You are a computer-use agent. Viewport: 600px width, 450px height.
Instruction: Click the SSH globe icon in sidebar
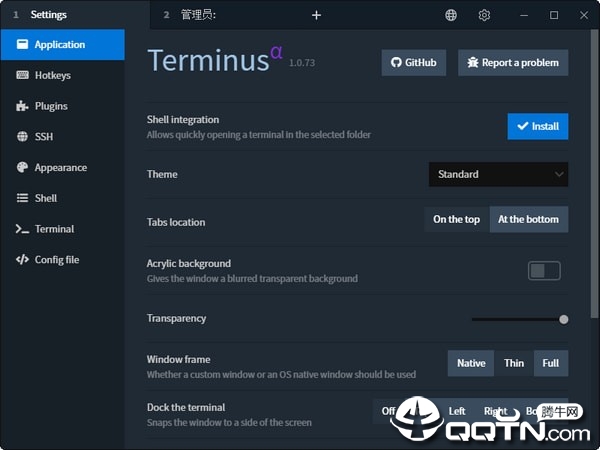(x=22, y=136)
